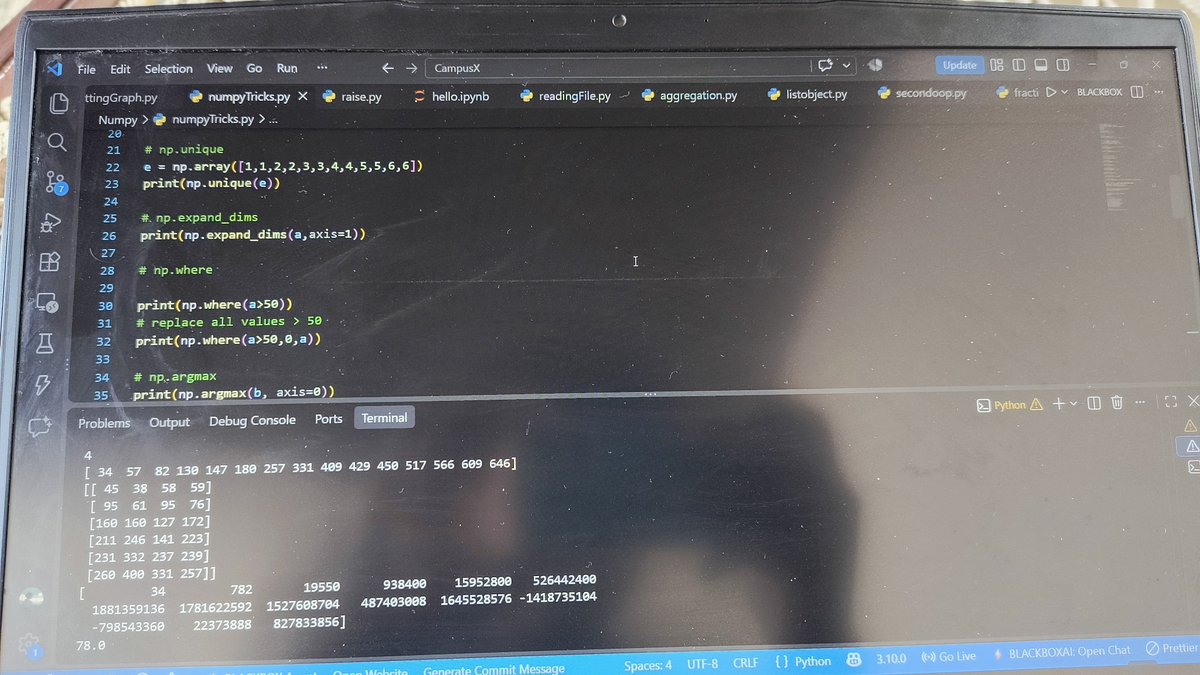Switch to listobject.py editor tab
1200x675 pixels.
(807, 94)
